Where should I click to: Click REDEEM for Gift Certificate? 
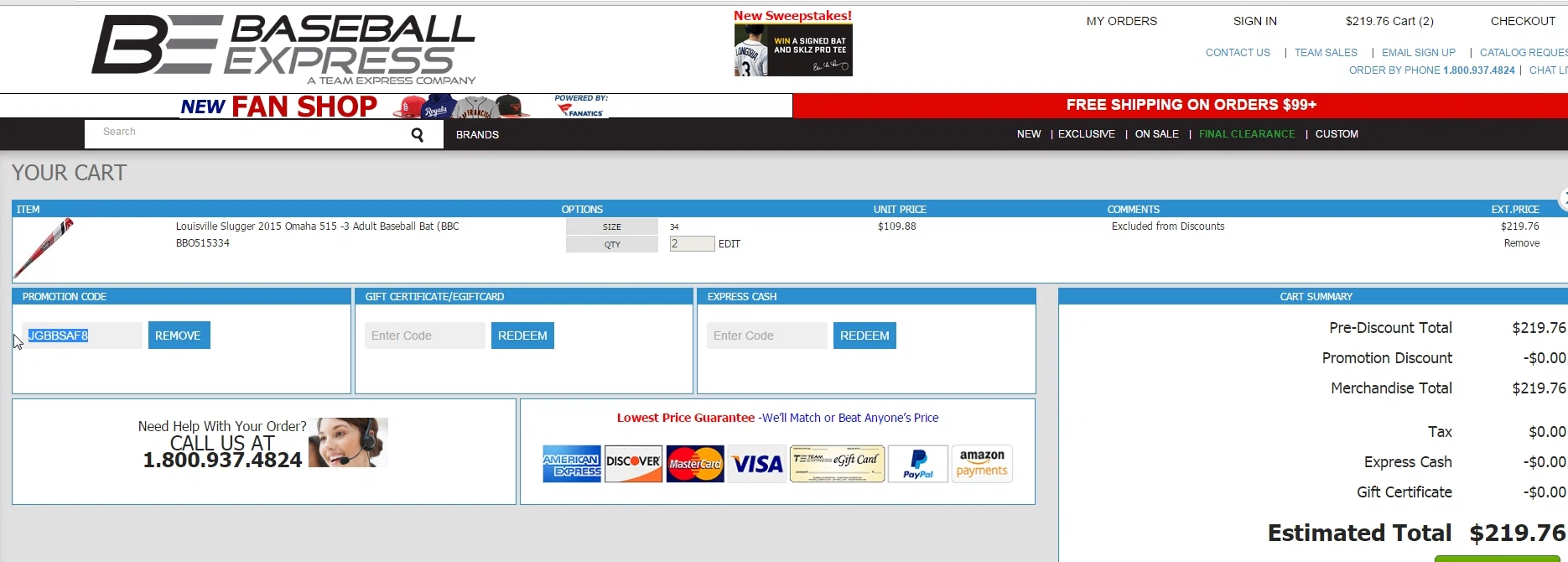(522, 336)
